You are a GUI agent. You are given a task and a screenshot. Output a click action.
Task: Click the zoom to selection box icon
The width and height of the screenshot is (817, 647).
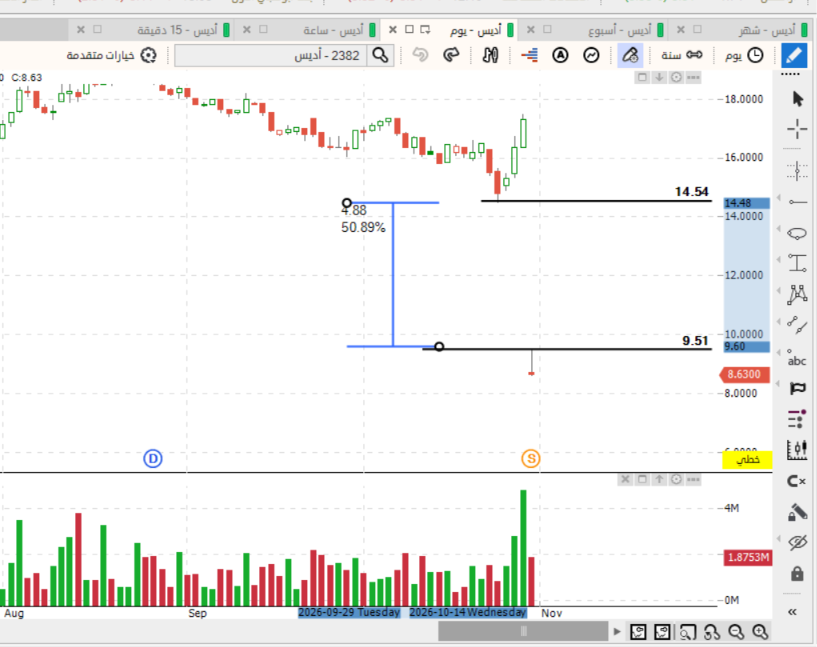point(687,632)
